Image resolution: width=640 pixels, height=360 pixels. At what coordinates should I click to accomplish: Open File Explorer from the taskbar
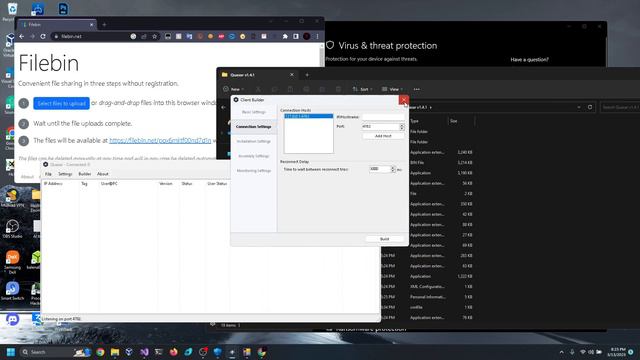click(x=115, y=352)
